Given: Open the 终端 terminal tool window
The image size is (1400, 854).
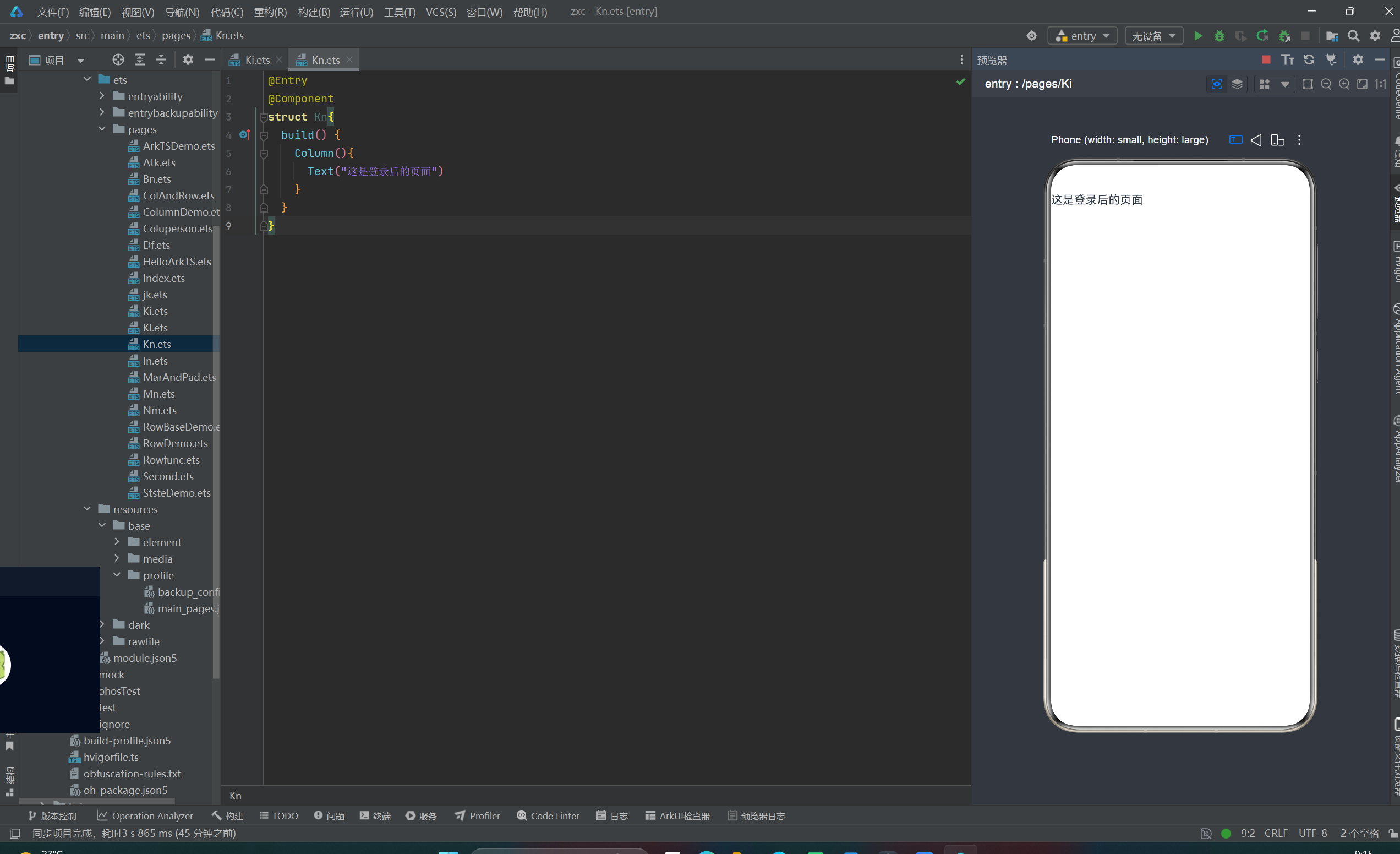Looking at the screenshot, I should click(x=375, y=817).
